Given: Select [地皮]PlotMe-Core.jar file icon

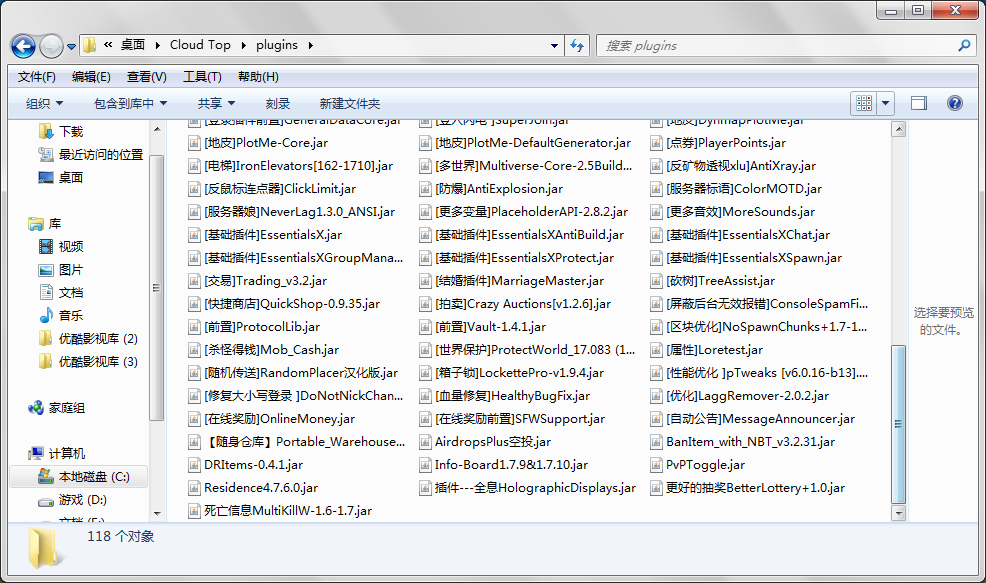Looking at the screenshot, I should coord(194,143).
